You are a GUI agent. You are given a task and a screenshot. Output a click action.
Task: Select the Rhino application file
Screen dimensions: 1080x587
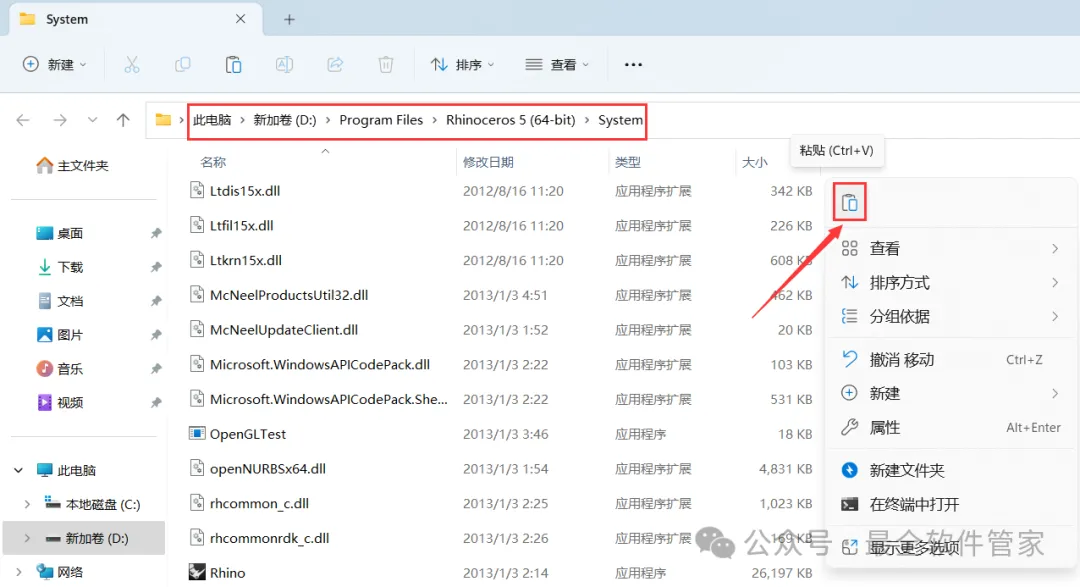(227, 573)
